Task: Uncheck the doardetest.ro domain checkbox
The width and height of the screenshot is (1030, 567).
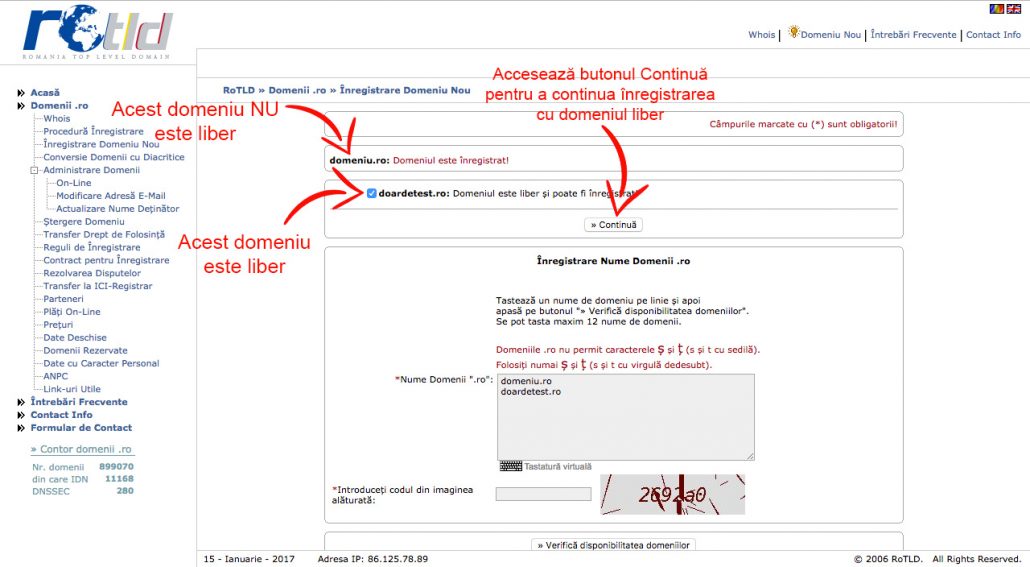Action: (372, 193)
